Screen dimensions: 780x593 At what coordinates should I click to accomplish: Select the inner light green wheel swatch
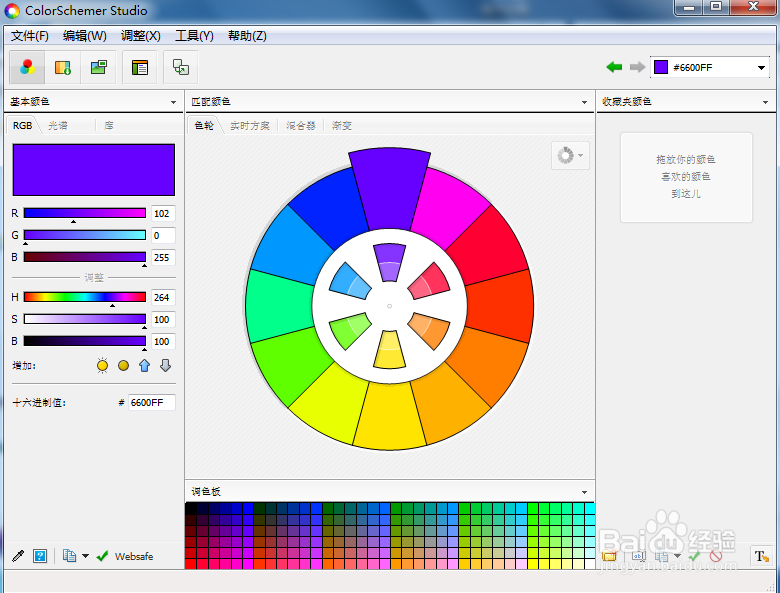click(x=350, y=331)
